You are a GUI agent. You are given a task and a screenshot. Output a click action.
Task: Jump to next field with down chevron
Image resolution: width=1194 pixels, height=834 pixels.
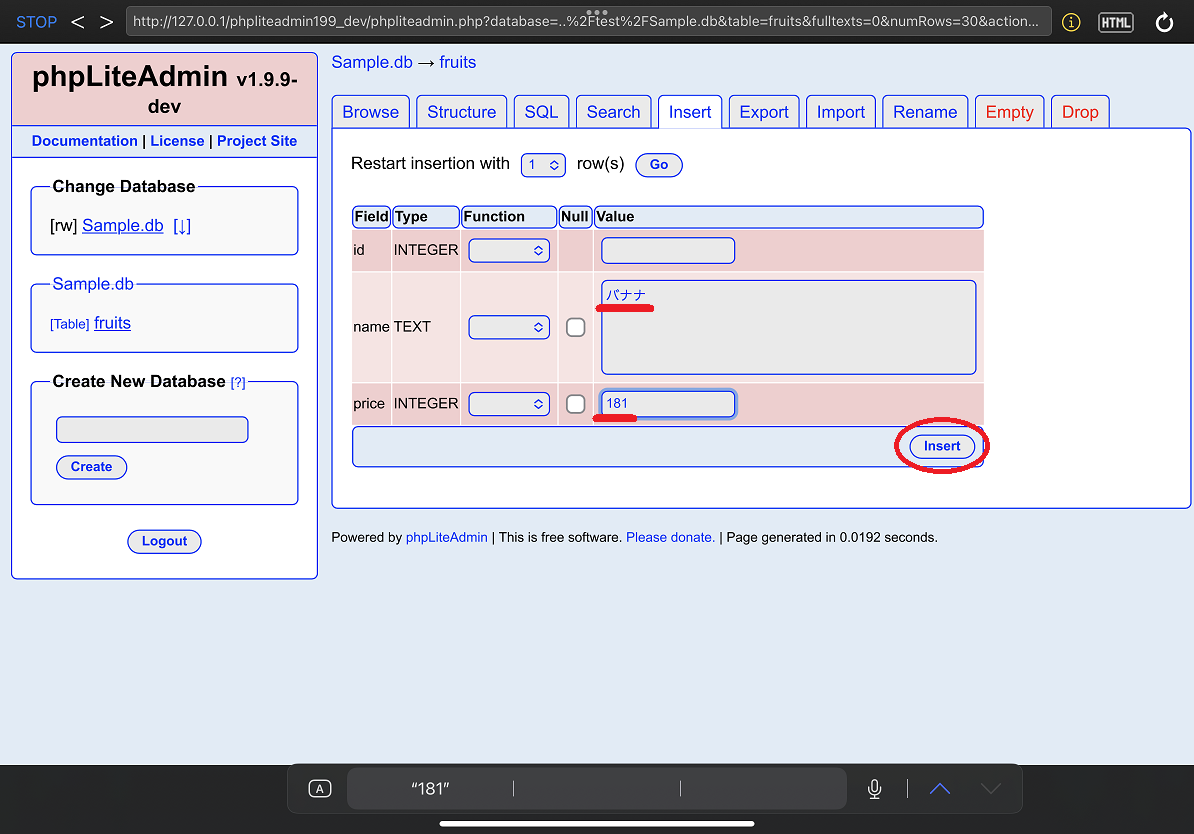(990, 788)
